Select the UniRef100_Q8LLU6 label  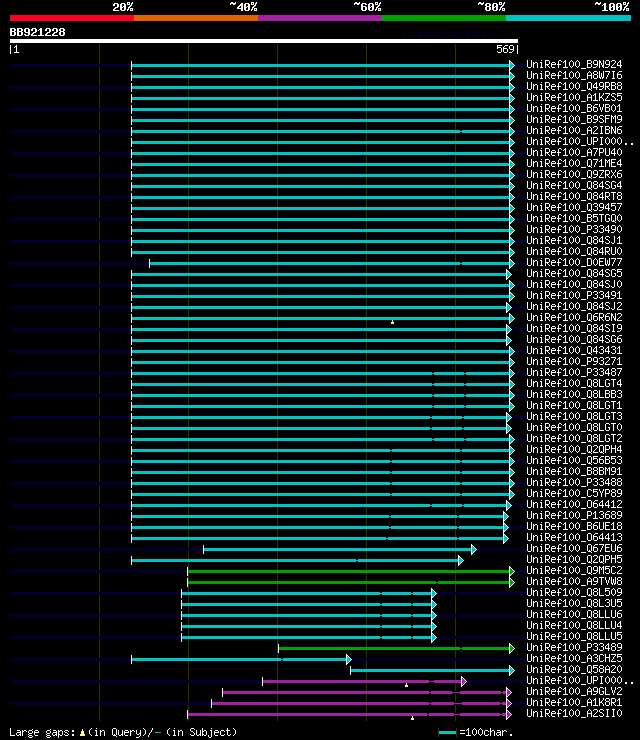click(x=574, y=614)
